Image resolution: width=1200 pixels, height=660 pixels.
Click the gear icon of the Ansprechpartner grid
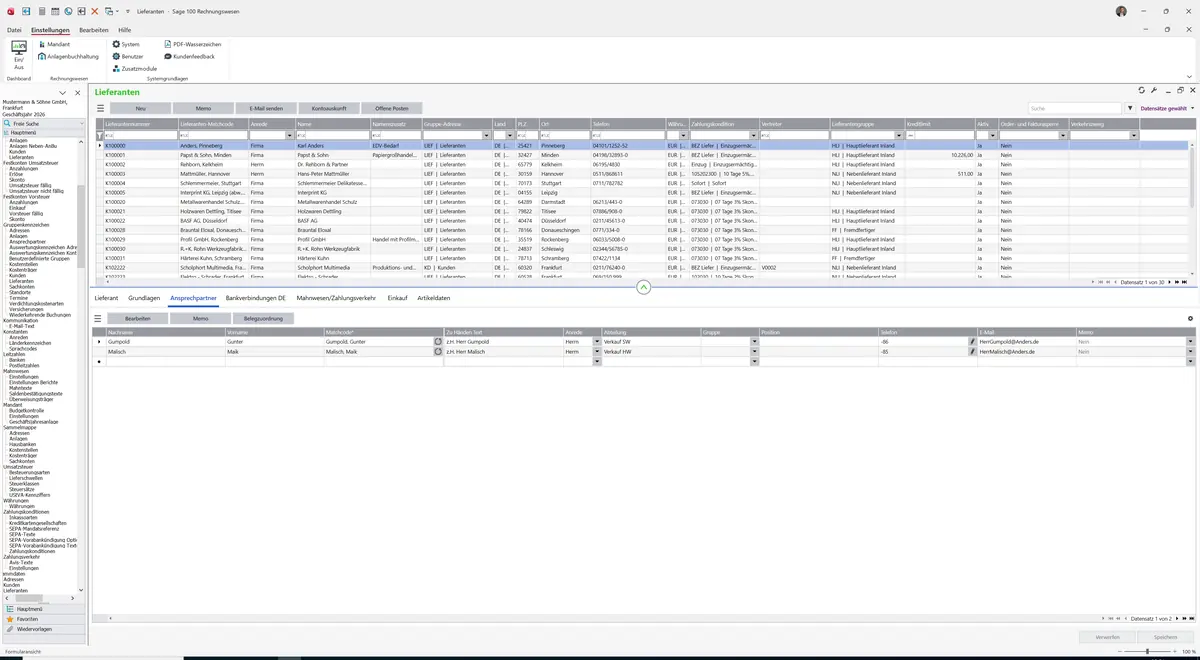click(1190, 318)
